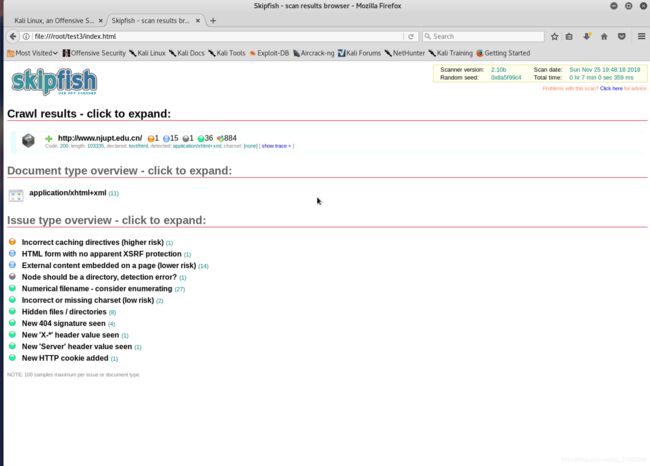
Task: Close the Skipfish scan results tab
Action: coord(198,20)
